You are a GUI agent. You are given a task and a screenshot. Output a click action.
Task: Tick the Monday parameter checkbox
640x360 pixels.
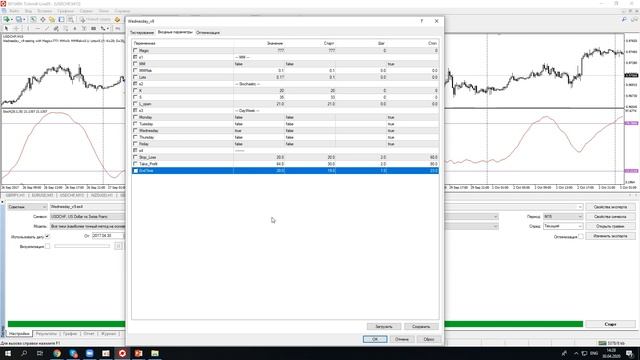pyautogui.click(x=135, y=117)
